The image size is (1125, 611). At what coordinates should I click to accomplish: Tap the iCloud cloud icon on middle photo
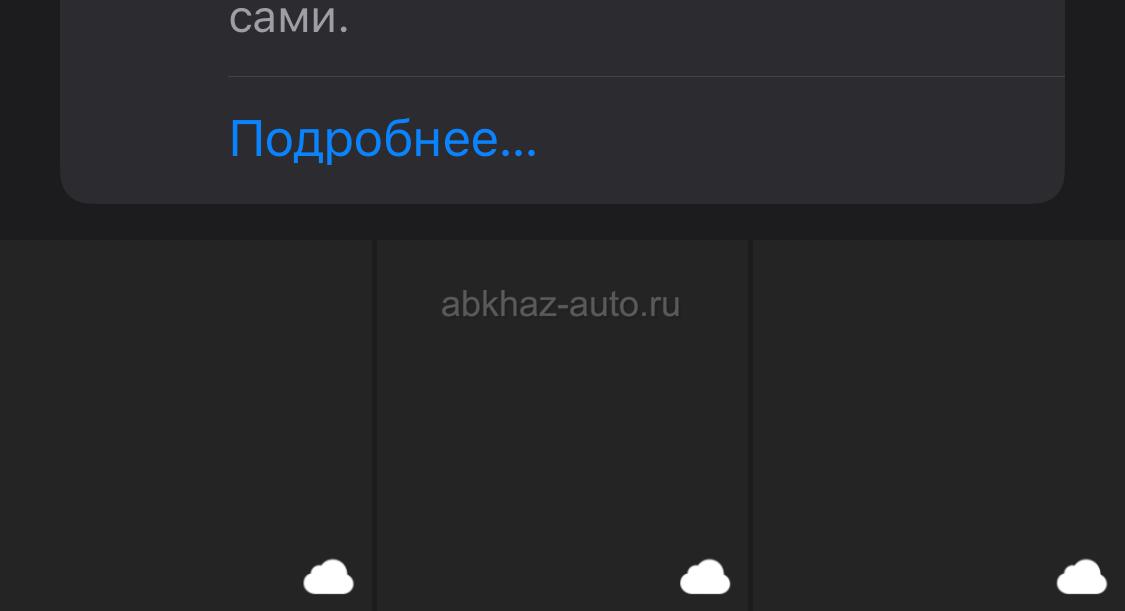tap(705, 577)
